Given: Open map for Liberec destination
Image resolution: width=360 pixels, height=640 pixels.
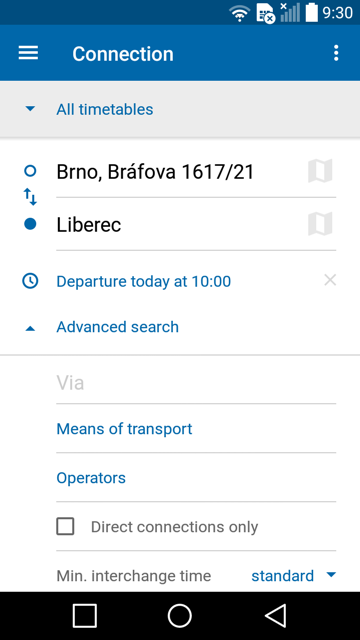Looking at the screenshot, I should [320, 224].
